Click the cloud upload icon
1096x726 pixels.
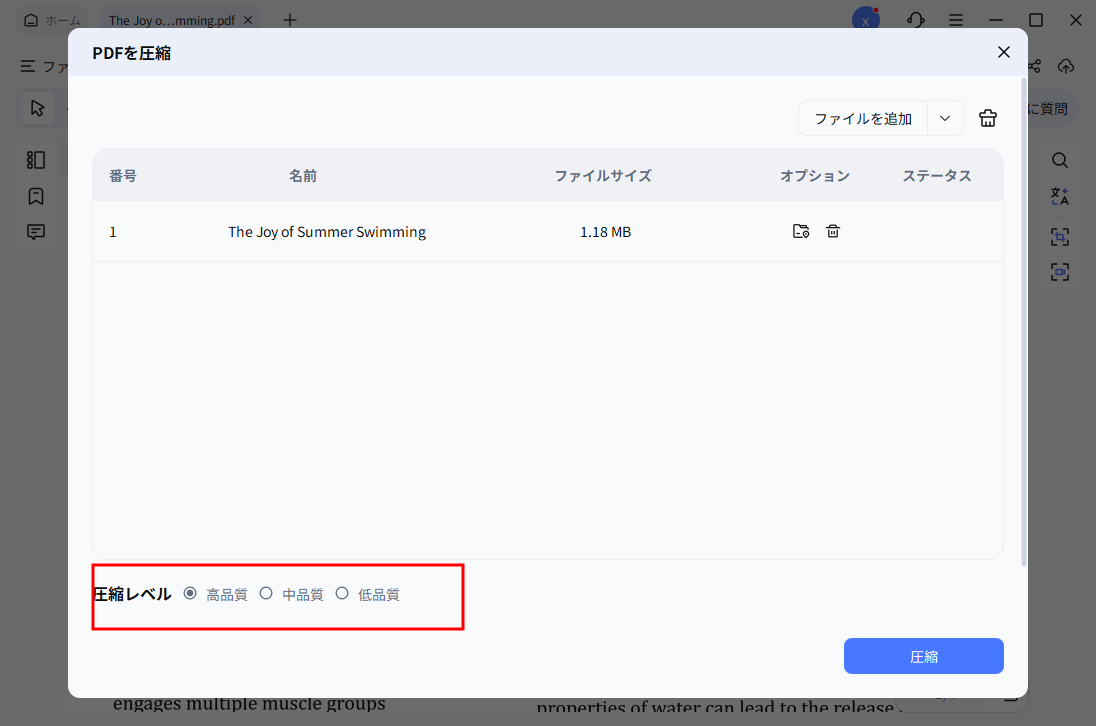tap(1066, 65)
